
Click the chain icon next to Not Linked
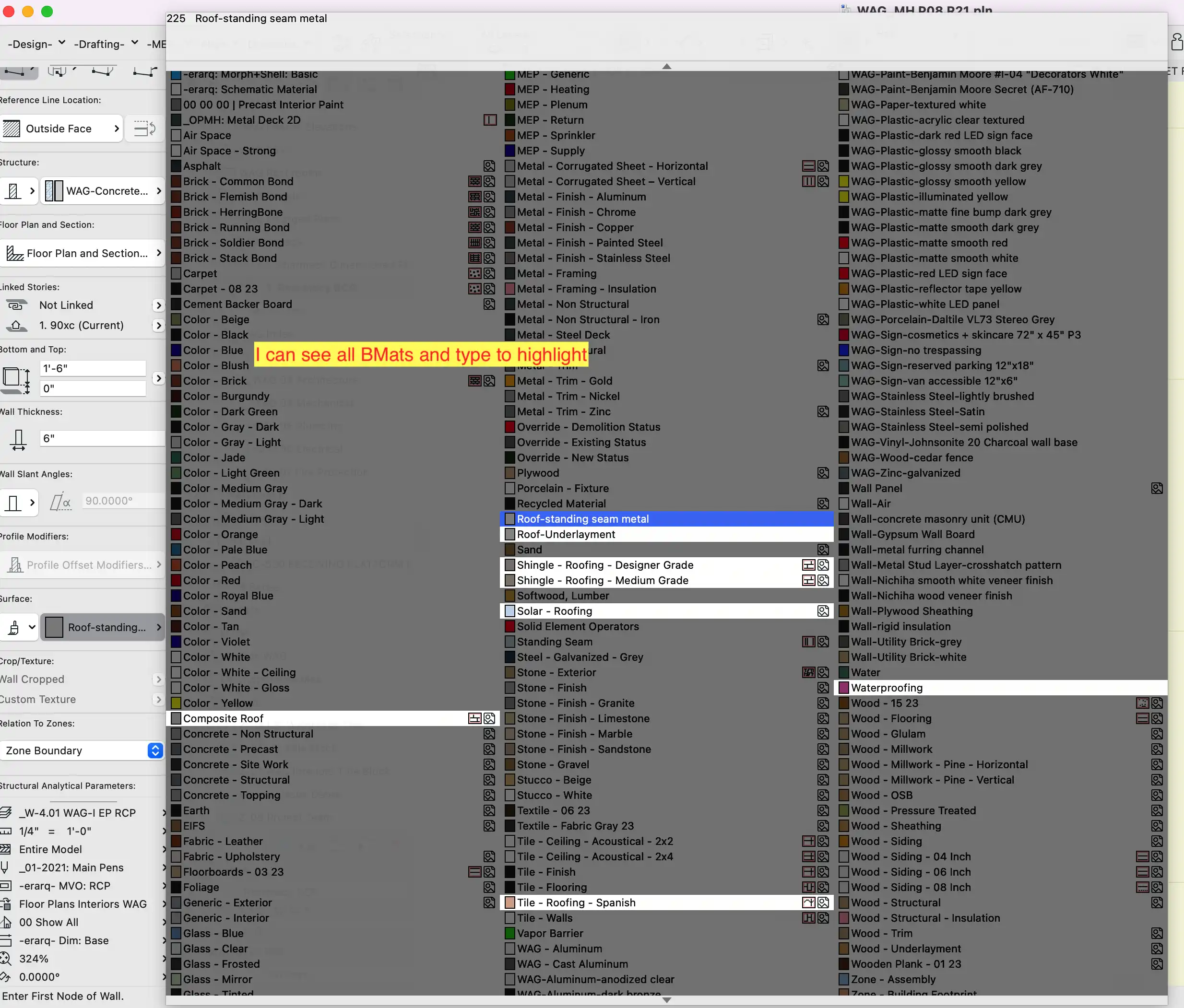(x=16, y=305)
